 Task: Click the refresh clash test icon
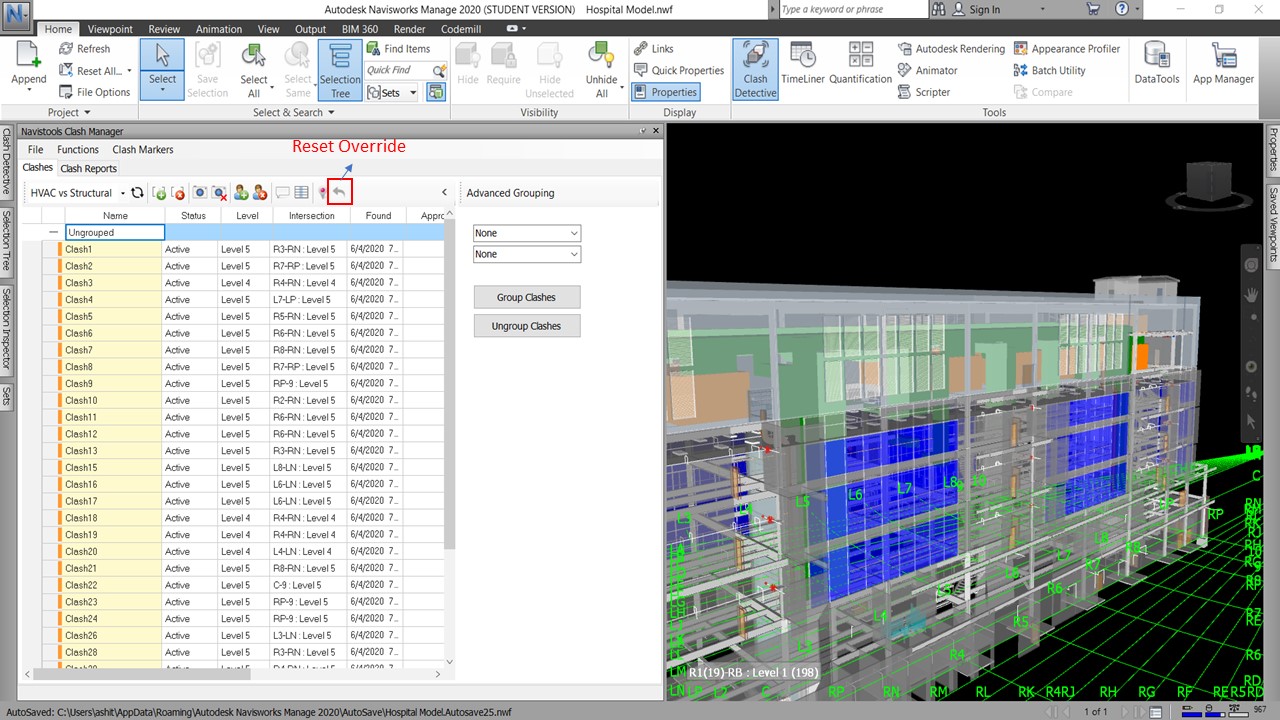tap(137, 193)
